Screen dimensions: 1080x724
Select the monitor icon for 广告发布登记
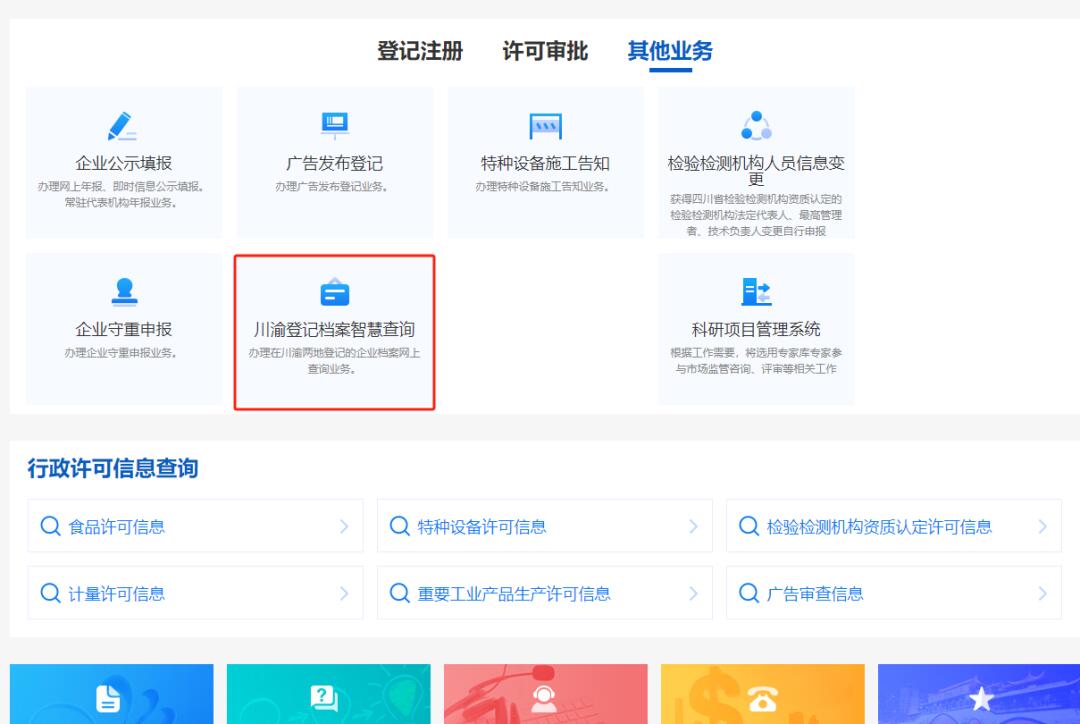click(x=334, y=122)
